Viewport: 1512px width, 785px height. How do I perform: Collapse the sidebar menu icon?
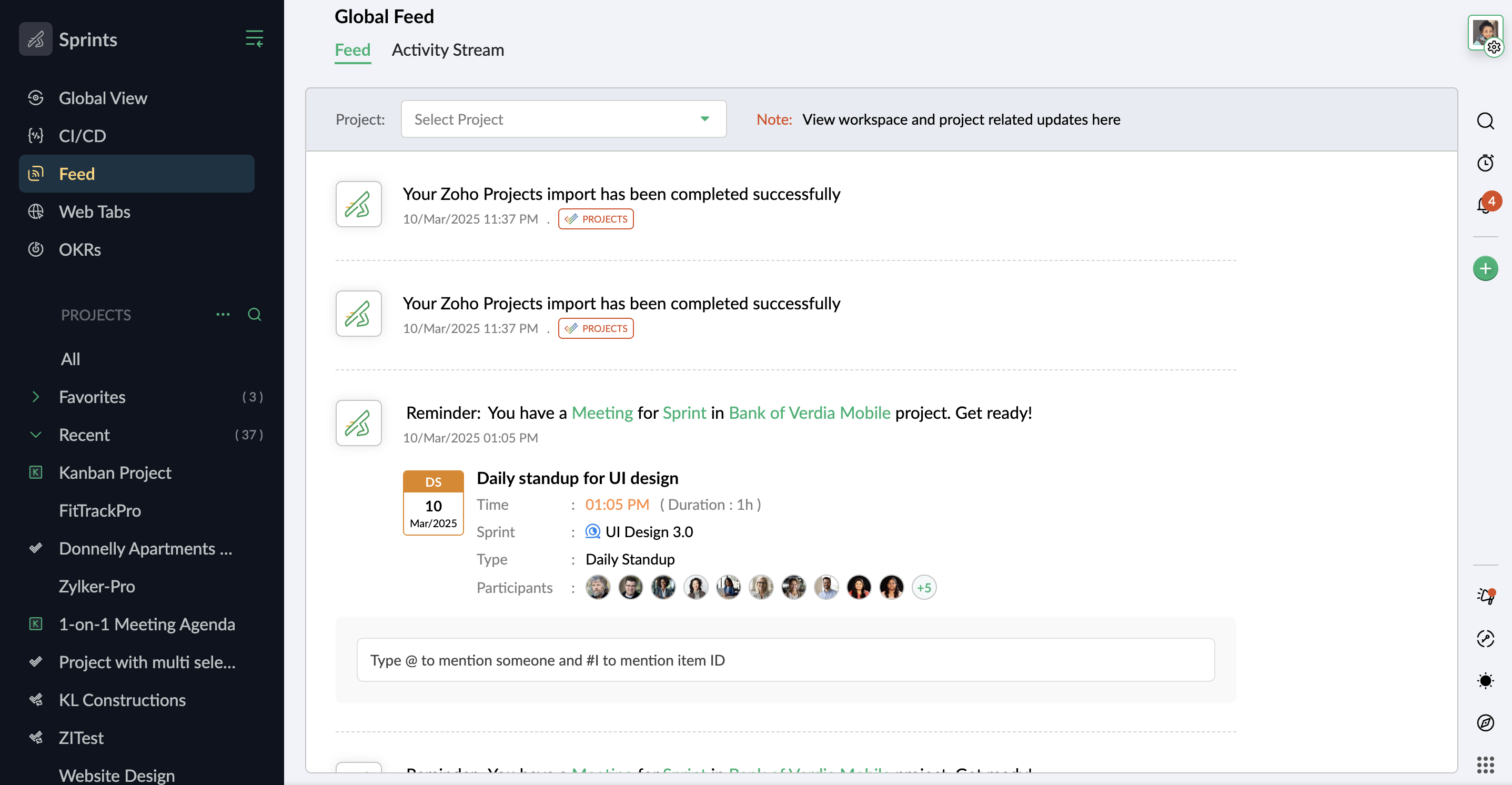[254, 39]
